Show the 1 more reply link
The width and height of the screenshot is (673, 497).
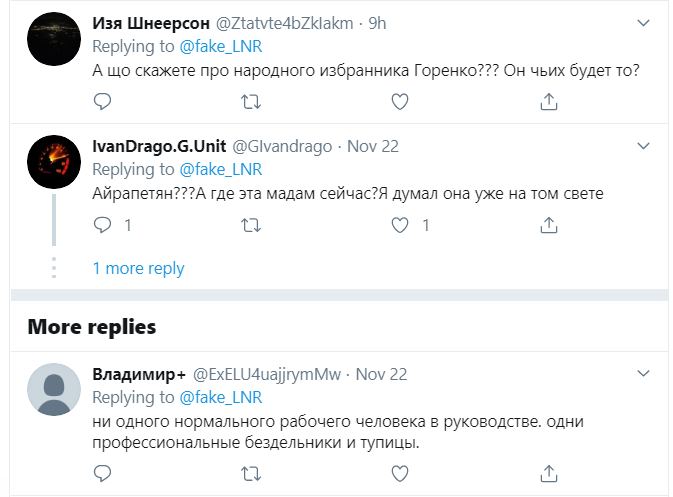point(138,268)
